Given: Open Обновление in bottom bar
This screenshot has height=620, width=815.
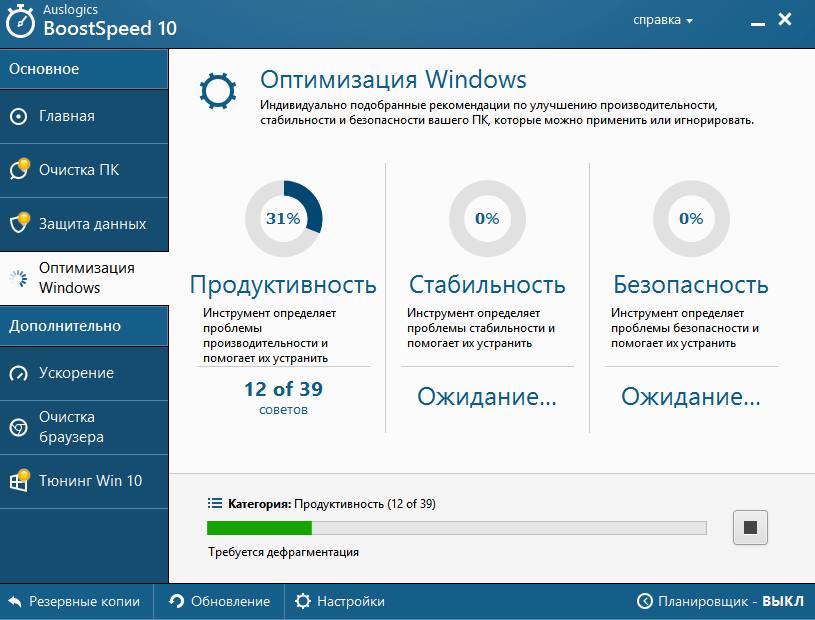Looking at the screenshot, I should 219,601.
